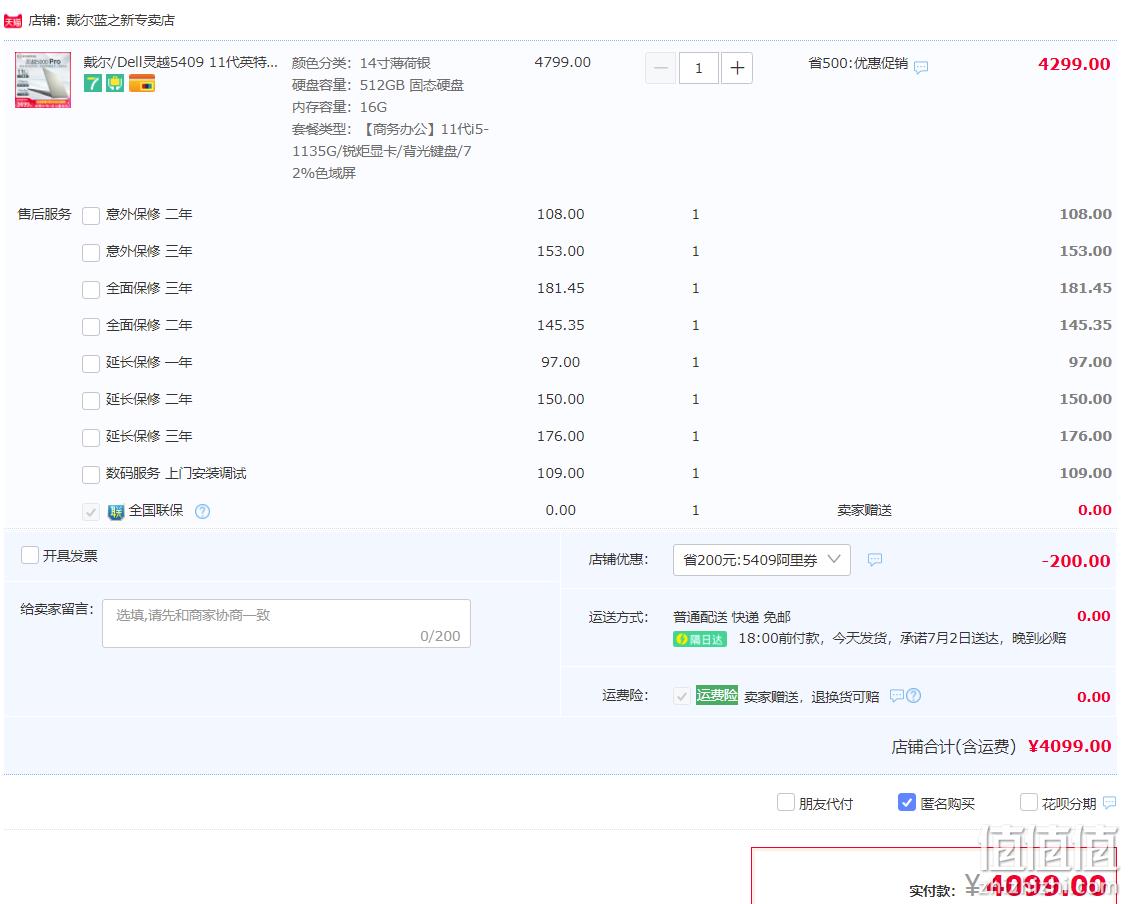Check 延长保修 二年 at 150.00

[x=91, y=401]
